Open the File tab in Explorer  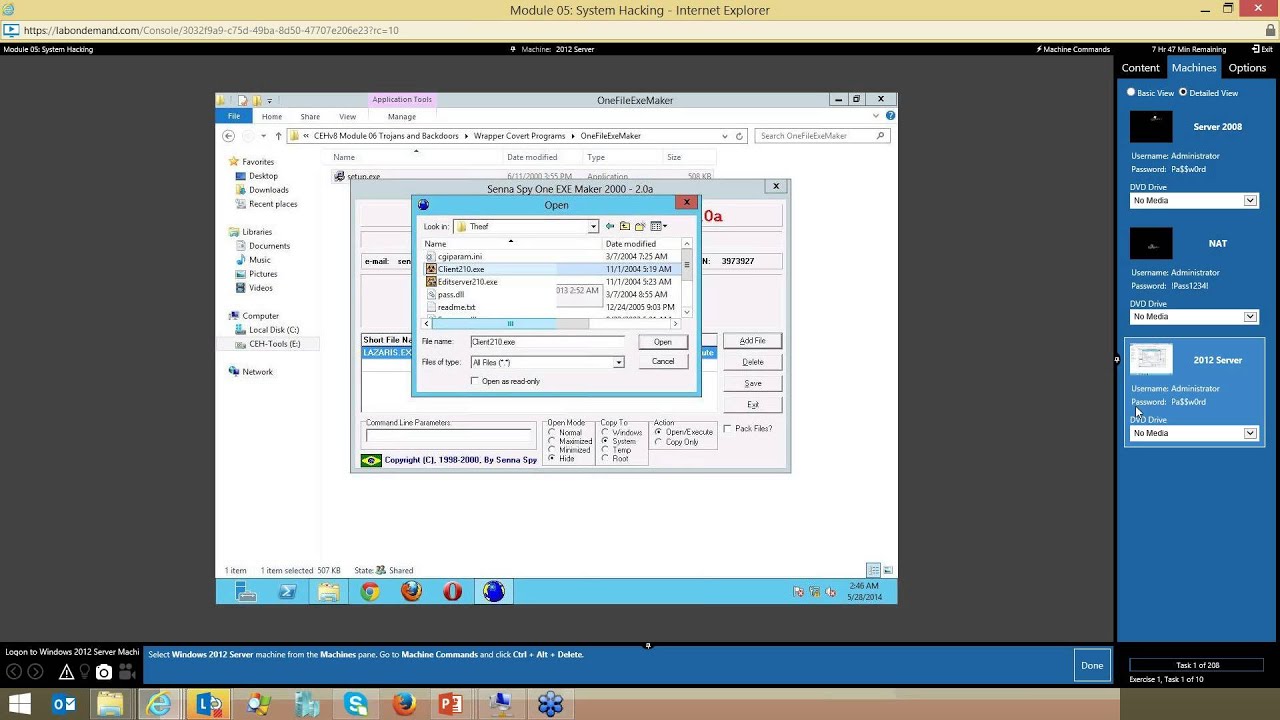233,116
